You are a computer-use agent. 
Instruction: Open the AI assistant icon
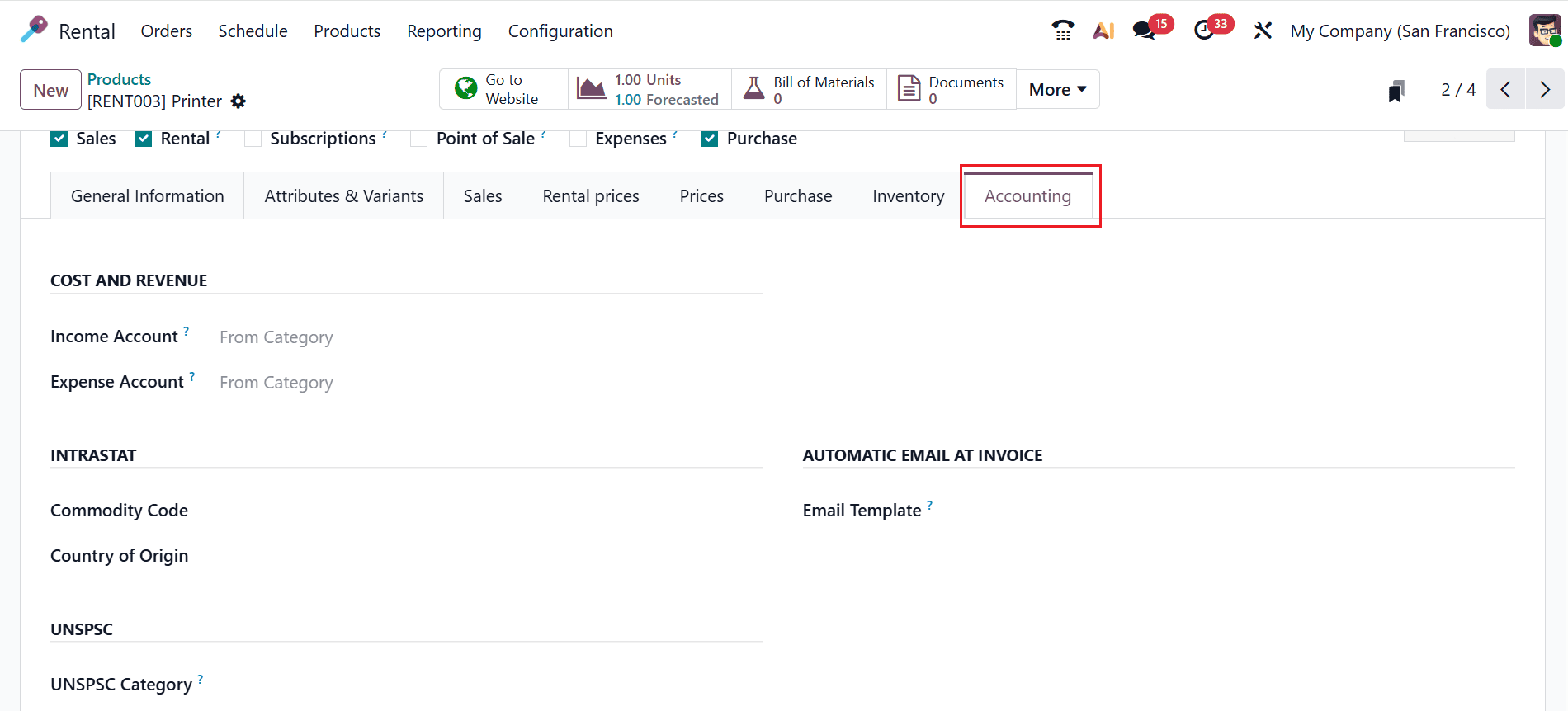[1103, 31]
